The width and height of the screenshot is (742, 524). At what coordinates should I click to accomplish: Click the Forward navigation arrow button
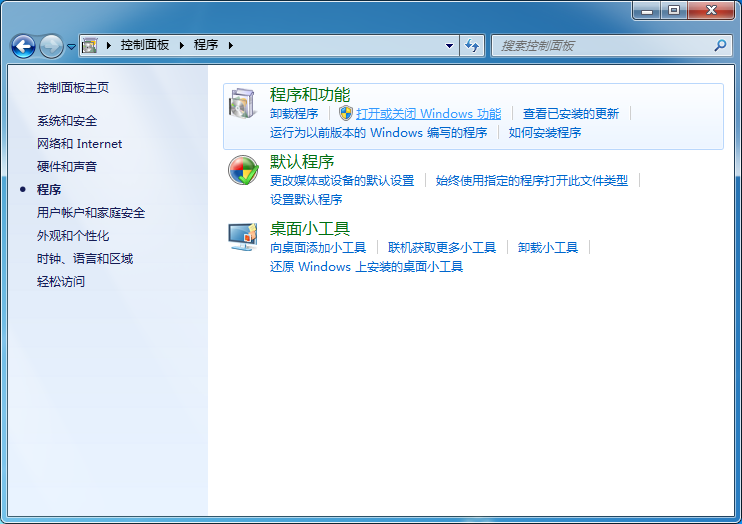point(50,46)
